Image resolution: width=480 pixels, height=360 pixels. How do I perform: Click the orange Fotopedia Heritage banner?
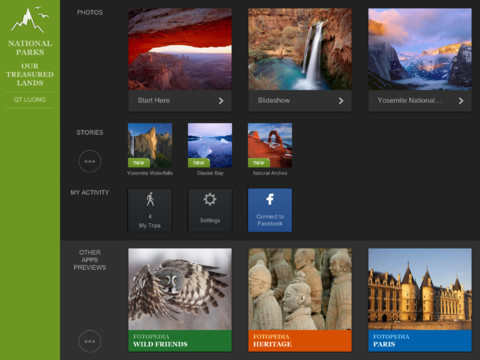click(x=300, y=341)
